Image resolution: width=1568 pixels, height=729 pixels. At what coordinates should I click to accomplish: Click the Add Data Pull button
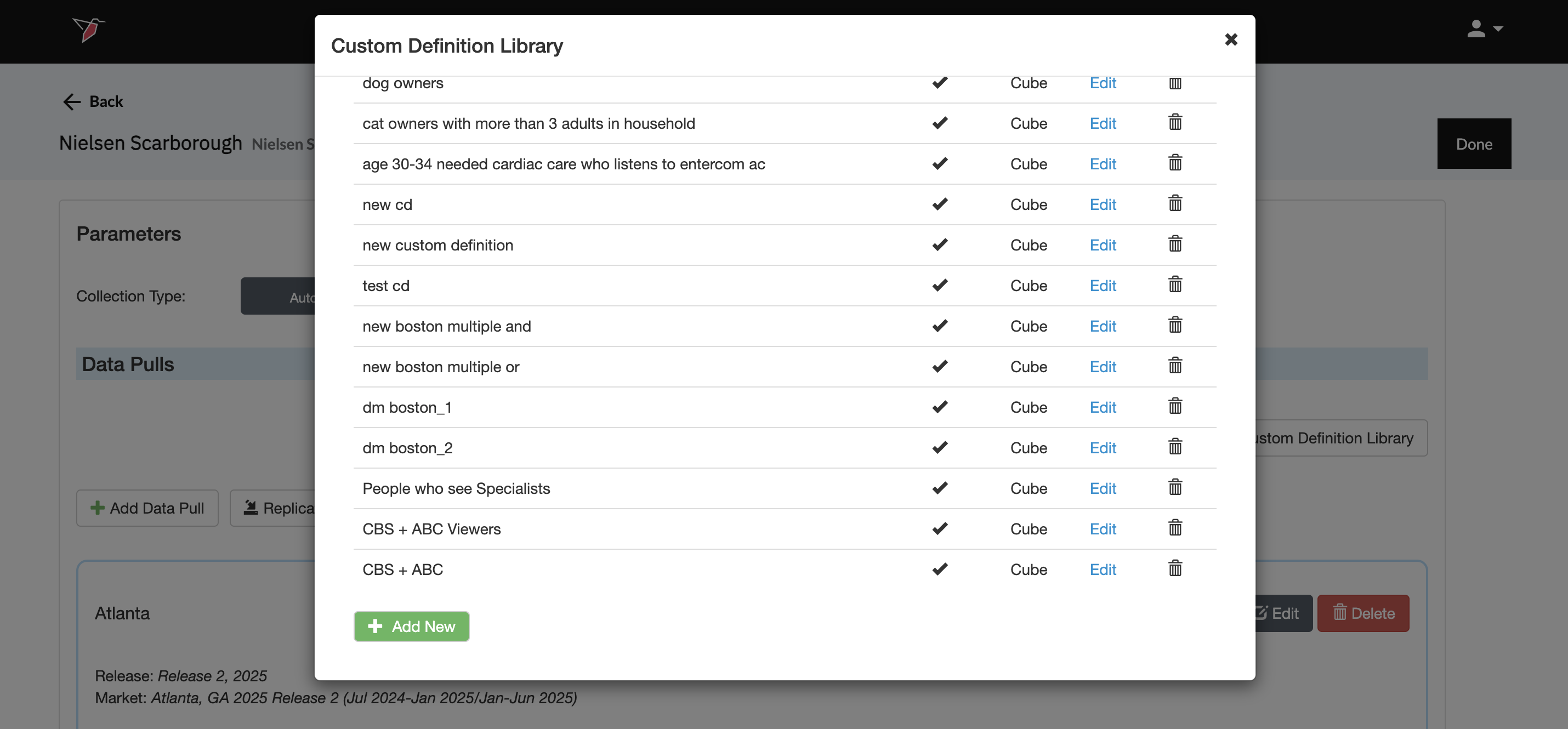147,508
